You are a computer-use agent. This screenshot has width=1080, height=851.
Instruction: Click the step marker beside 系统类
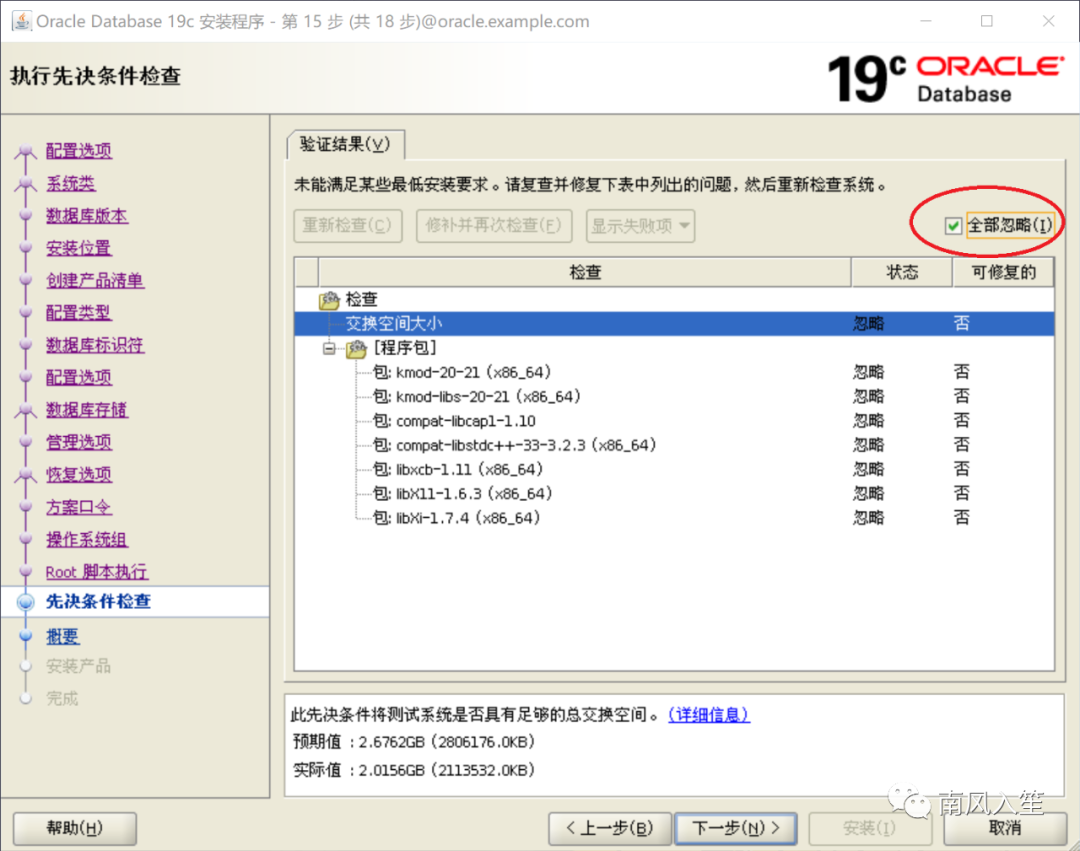coord(25,183)
